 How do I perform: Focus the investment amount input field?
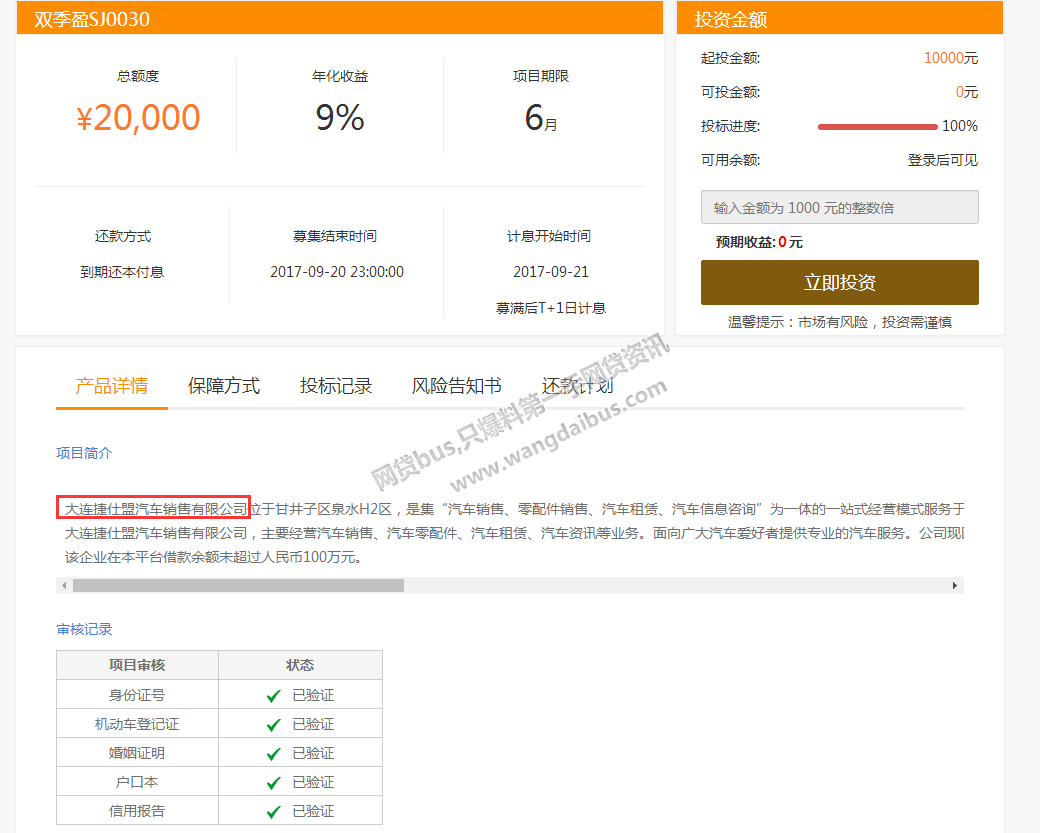pyautogui.click(x=840, y=208)
